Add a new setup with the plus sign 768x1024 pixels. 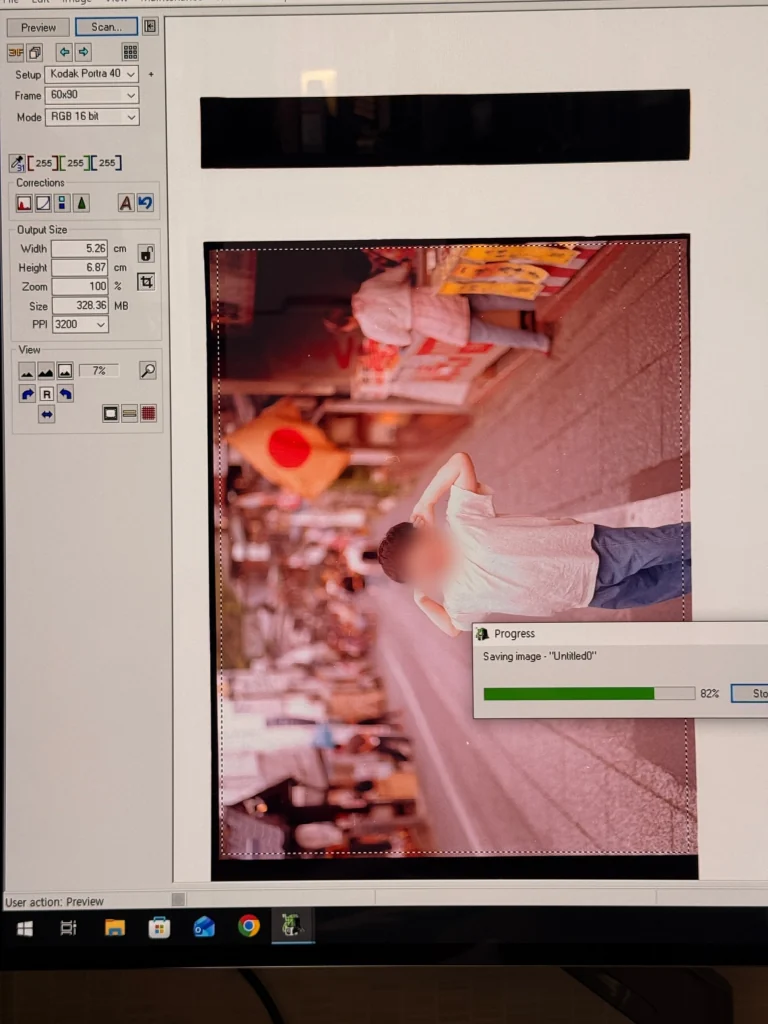(x=151, y=74)
